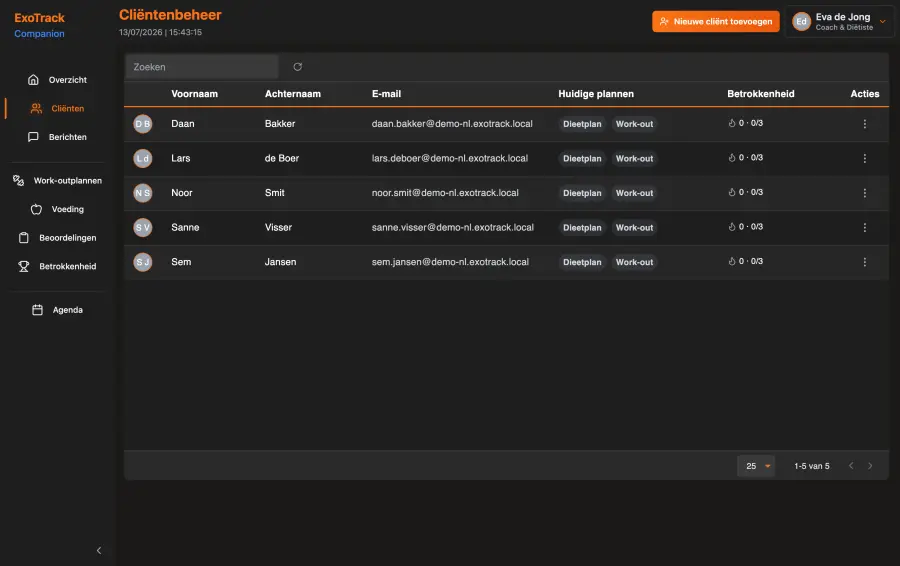Go to Work-outplannen in the sidebar
This screenshot has width=900, height=566.
57,180
